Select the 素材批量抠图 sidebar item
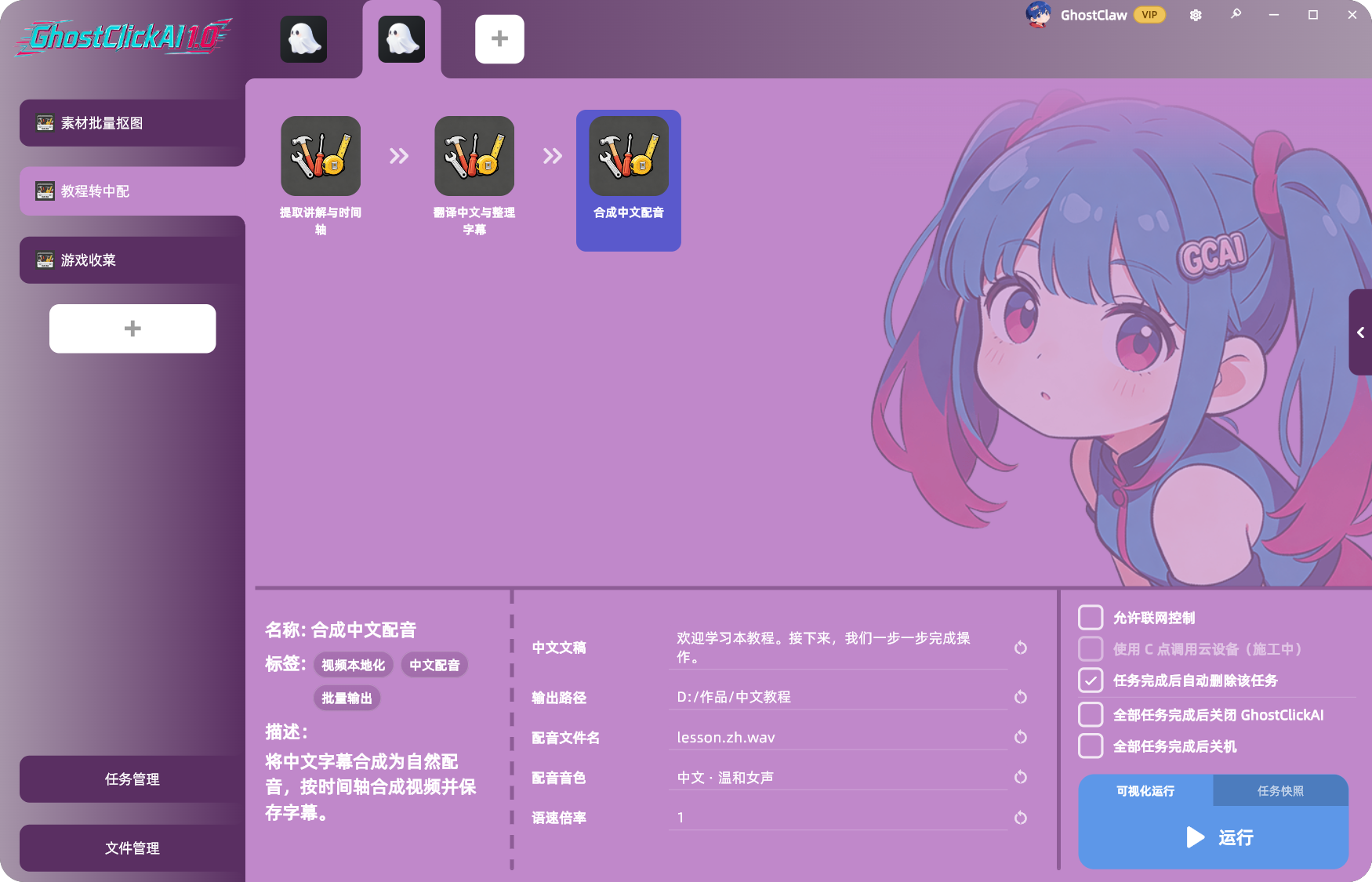The width and height of the screenshot is (1372, 882). click(132, 123)
